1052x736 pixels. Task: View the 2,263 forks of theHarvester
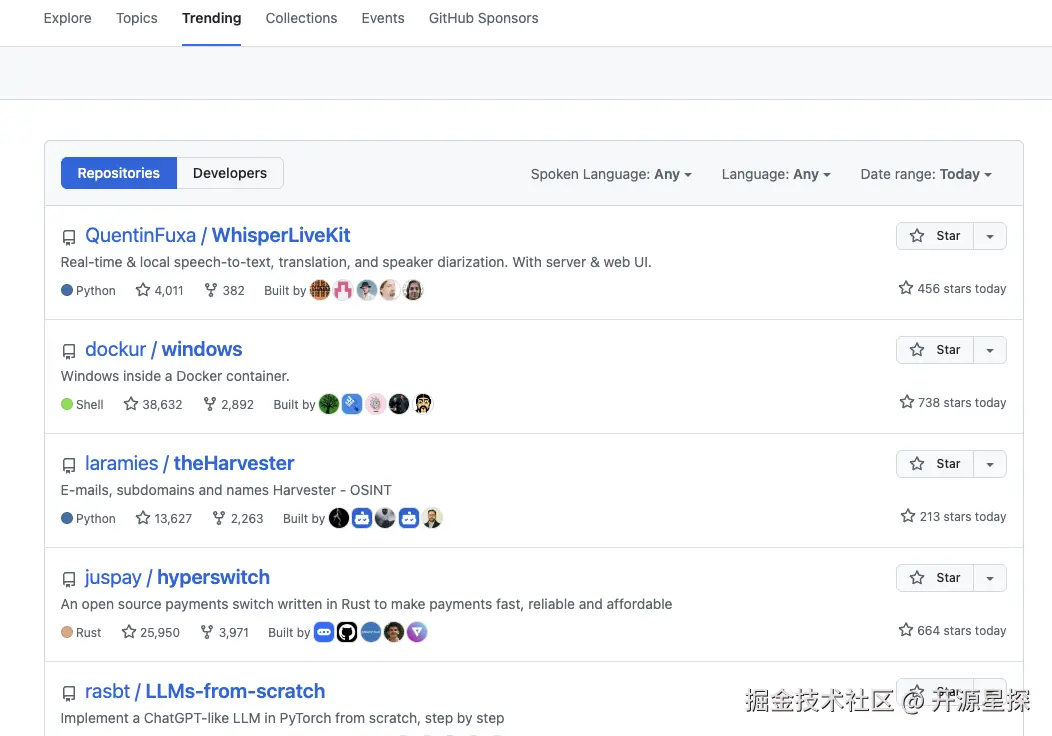(x=238, y=519)
